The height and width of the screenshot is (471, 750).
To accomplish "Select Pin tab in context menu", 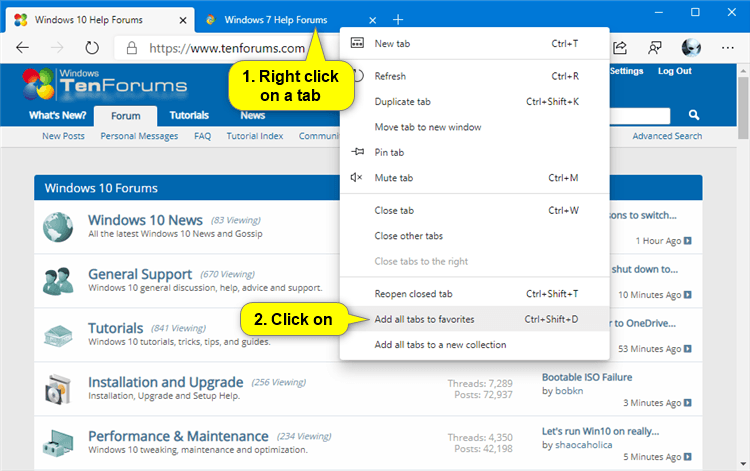I will coord(474,152).
